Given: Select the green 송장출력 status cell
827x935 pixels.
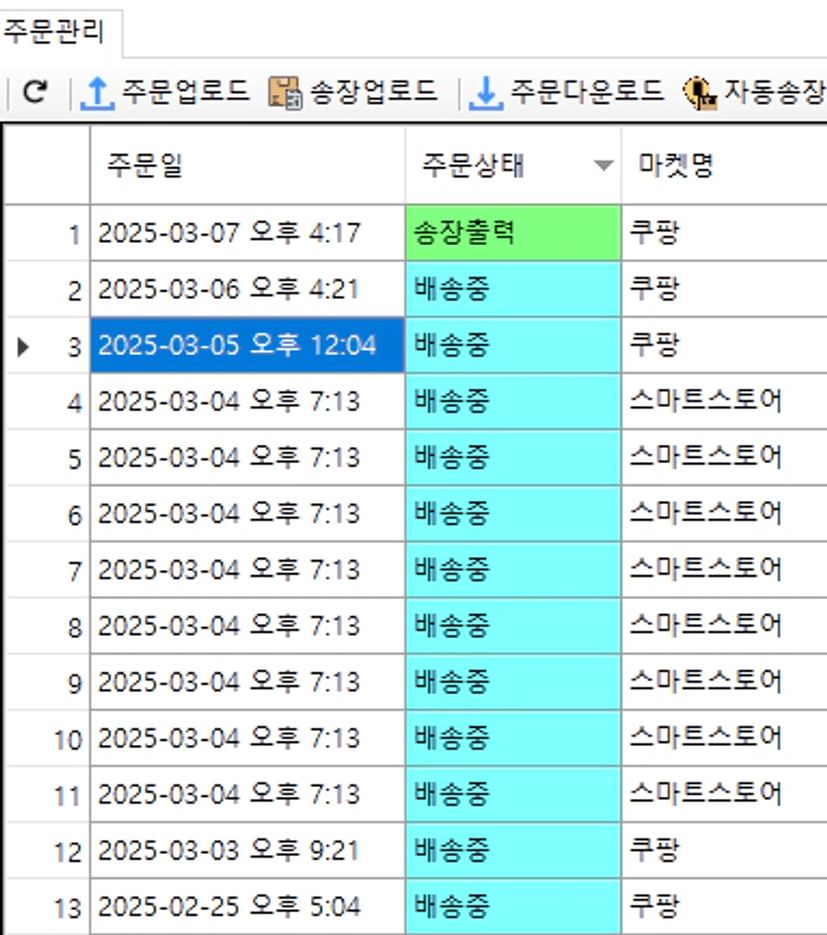Looking at the screenshot, I should [x=513, y=233].
